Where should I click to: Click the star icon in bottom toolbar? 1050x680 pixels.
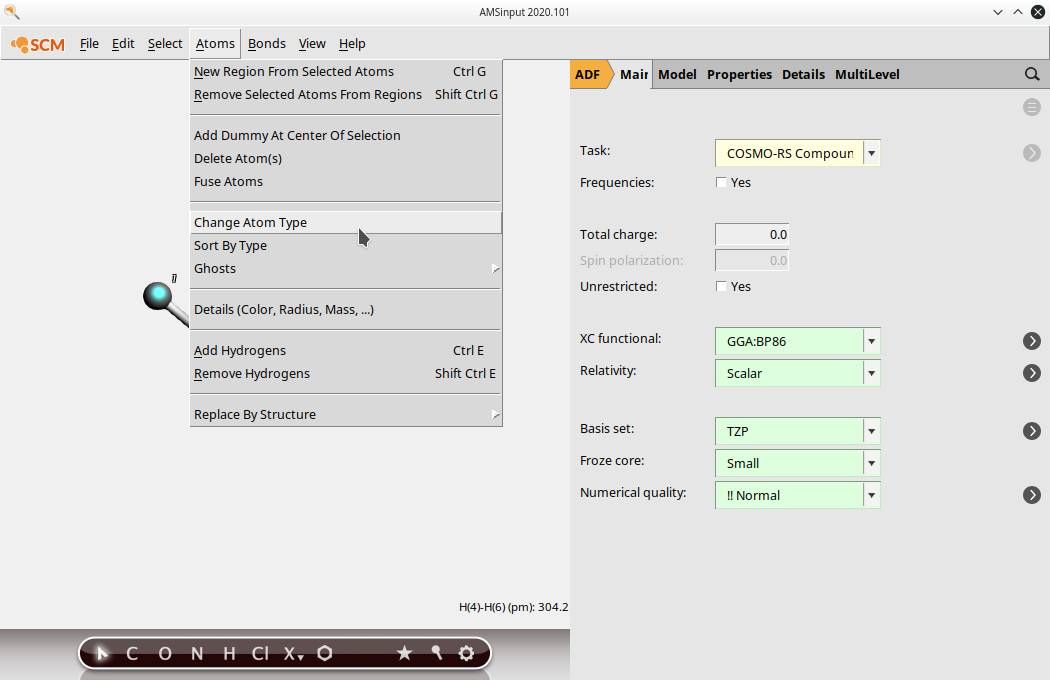404,653
